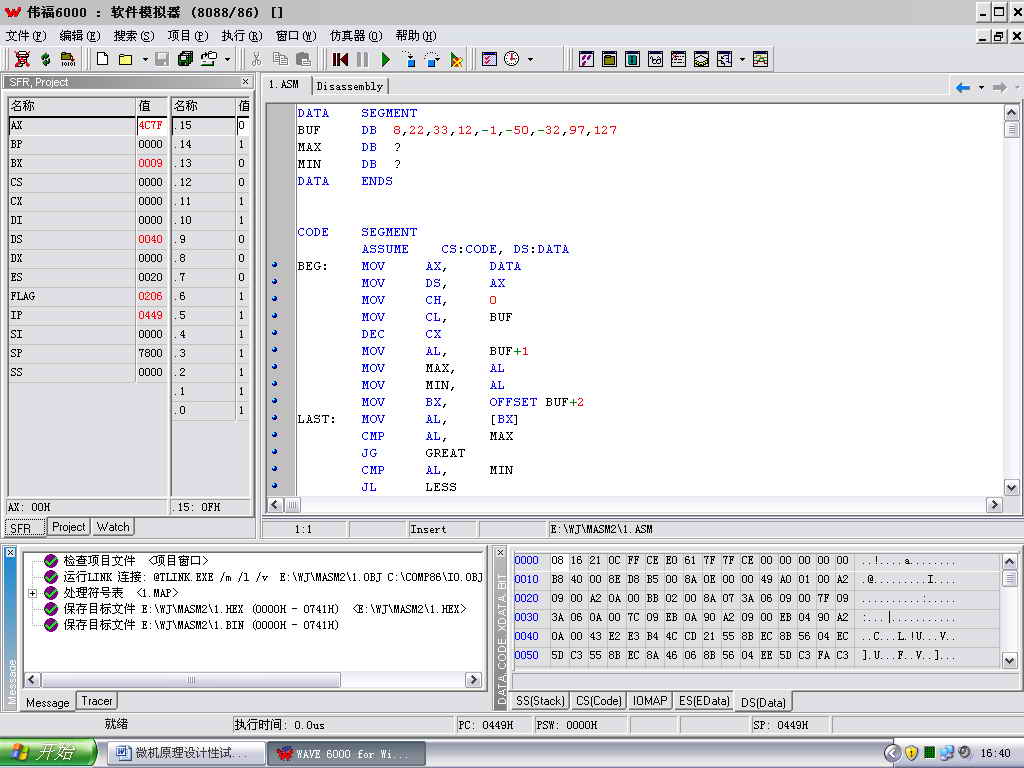Open the DS(Data) memory tab
The height and width of the screenshot is (768, 1024).
click(x=763, y=703)
